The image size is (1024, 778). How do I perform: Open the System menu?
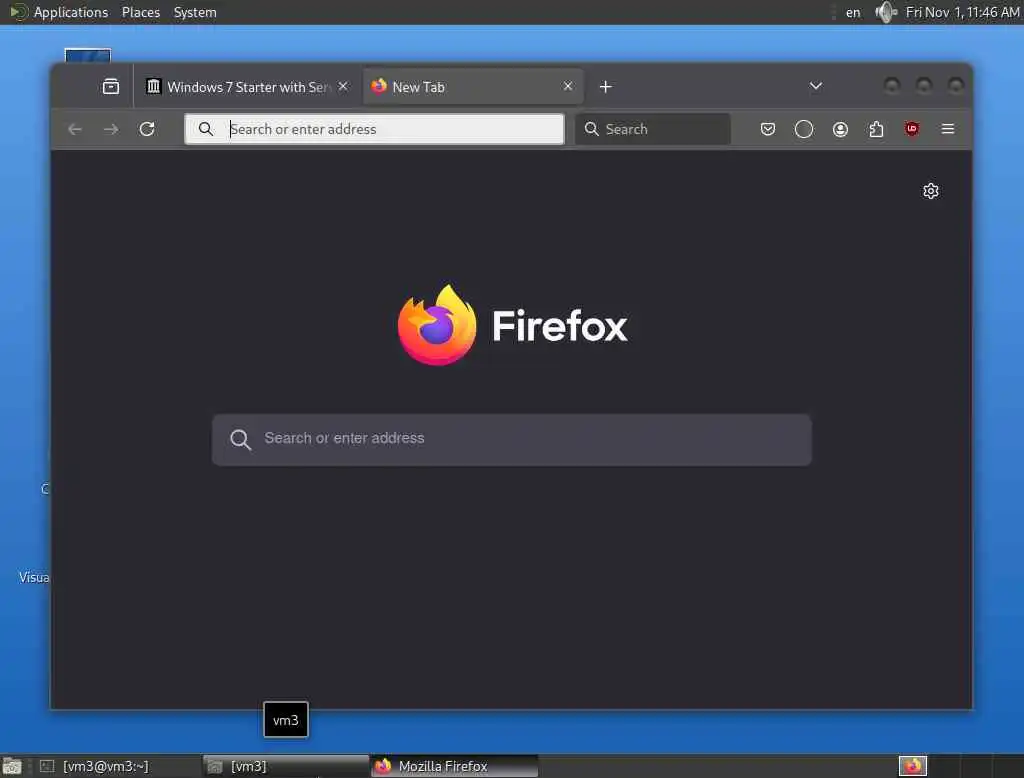click(195, 12)
